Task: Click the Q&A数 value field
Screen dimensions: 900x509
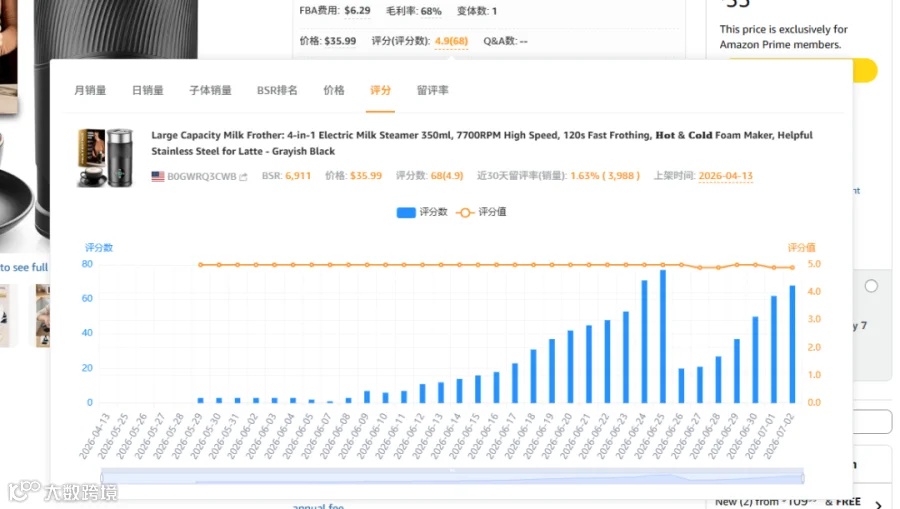Action: point(523,41)
